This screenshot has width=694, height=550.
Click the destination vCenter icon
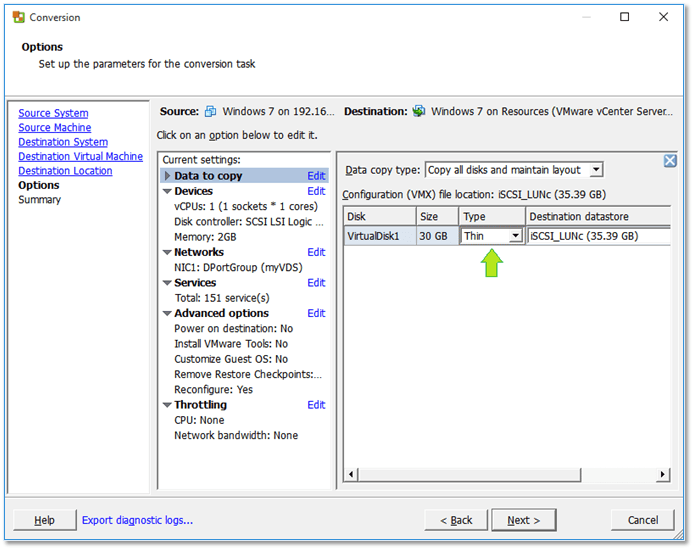click(419, 111)
